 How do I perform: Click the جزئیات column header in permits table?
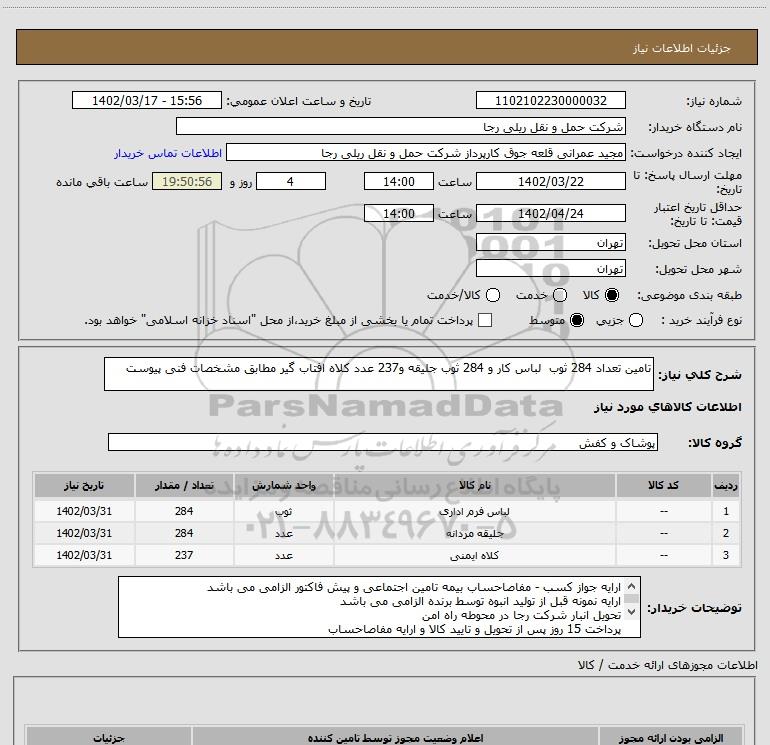coord(109,737)
